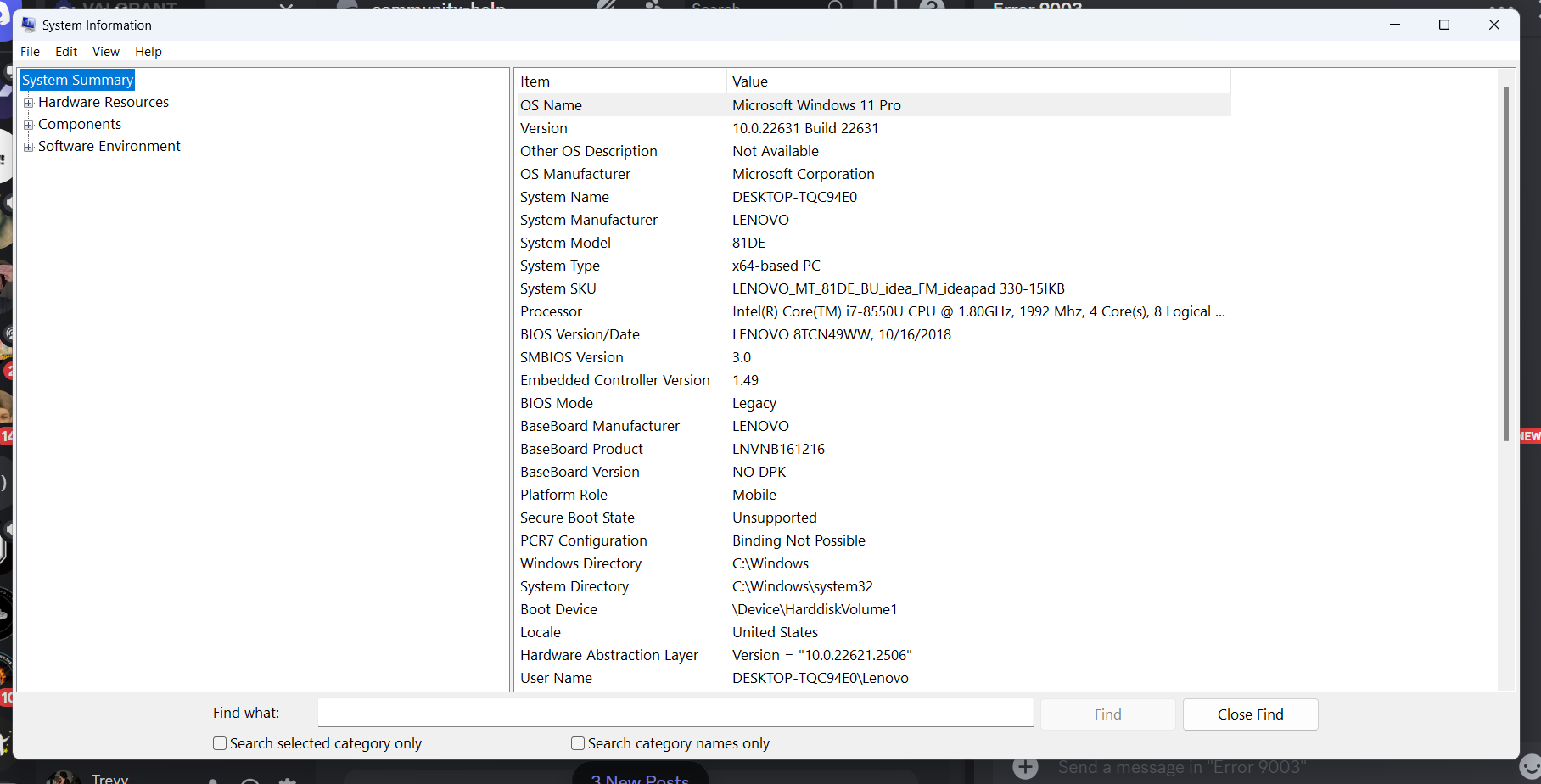Click the Value column header

coord(979,81)
